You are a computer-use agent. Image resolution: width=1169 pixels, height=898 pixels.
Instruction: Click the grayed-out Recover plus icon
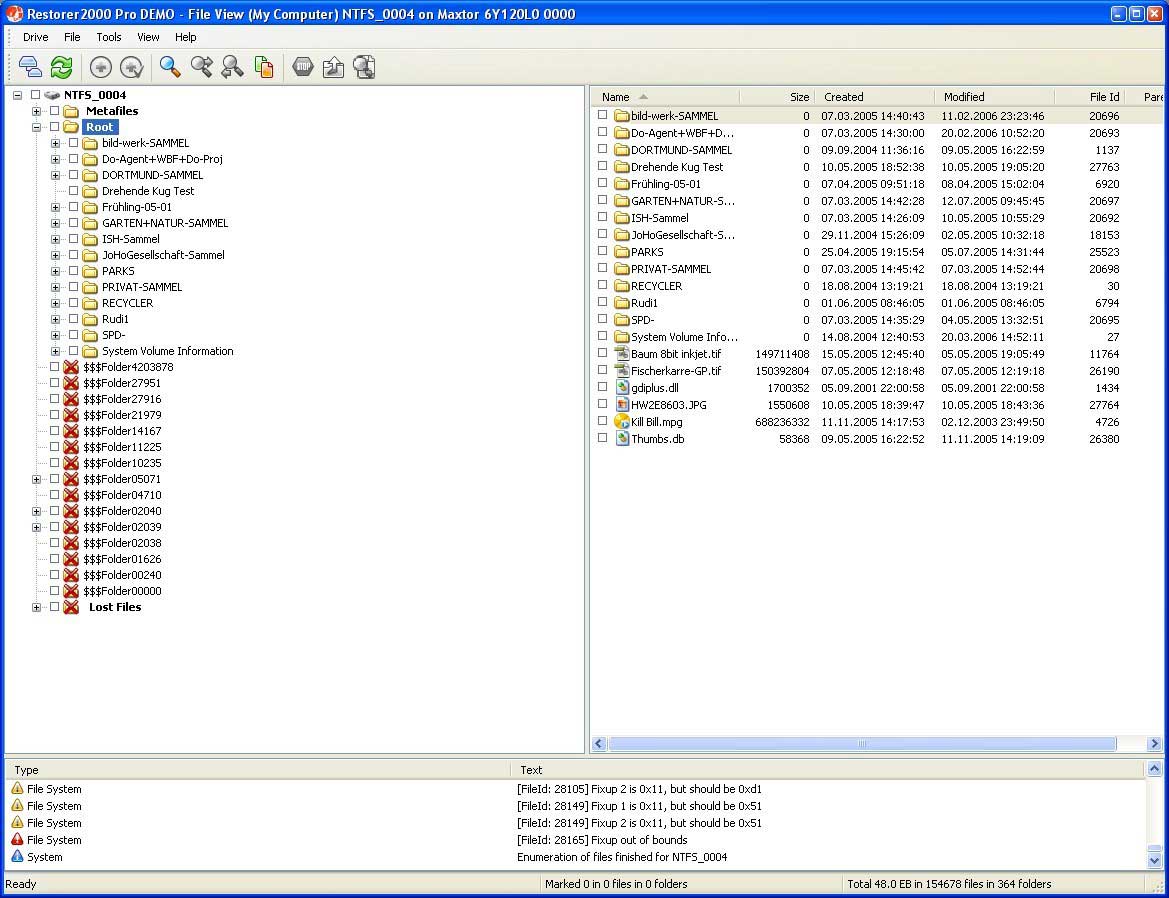click(x=101, y=67)
